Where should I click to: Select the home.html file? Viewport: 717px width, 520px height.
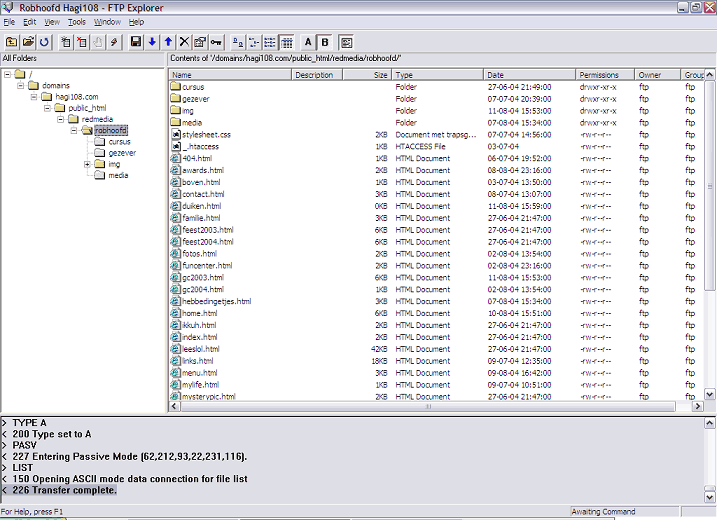tap(199, 313)
